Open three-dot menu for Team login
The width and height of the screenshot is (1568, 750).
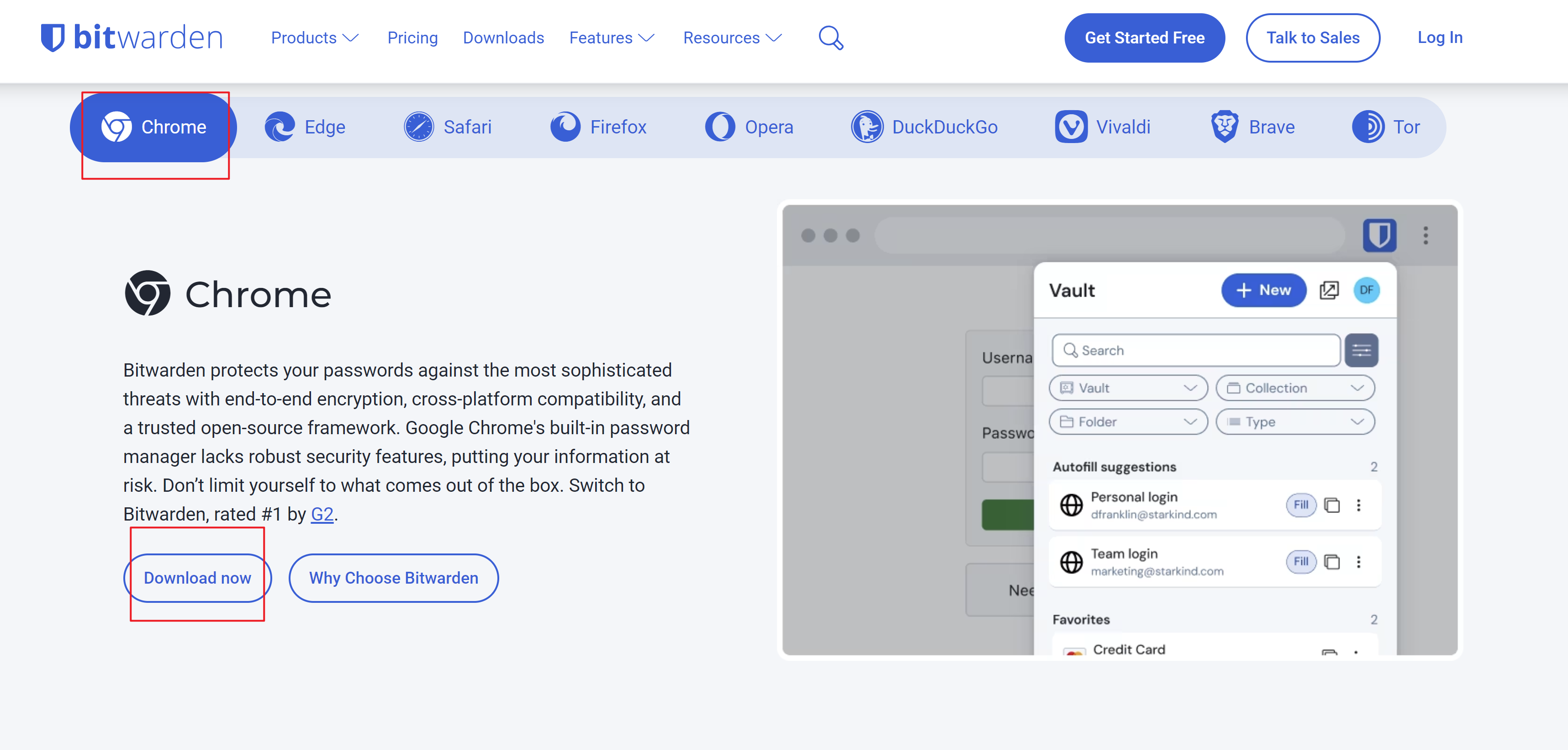pos(1359,562)
